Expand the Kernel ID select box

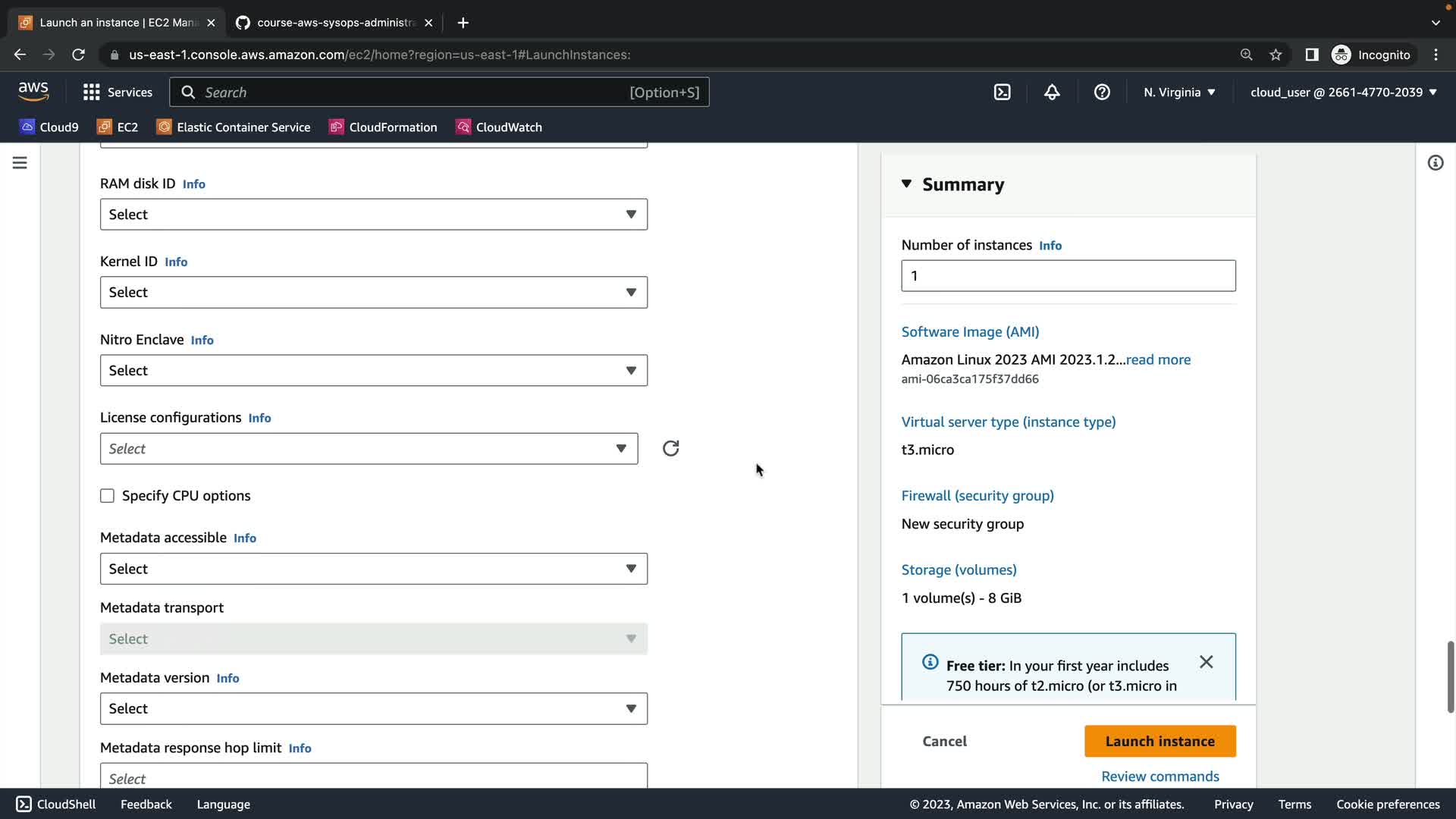pyautogui.click(x=373, y=293)
